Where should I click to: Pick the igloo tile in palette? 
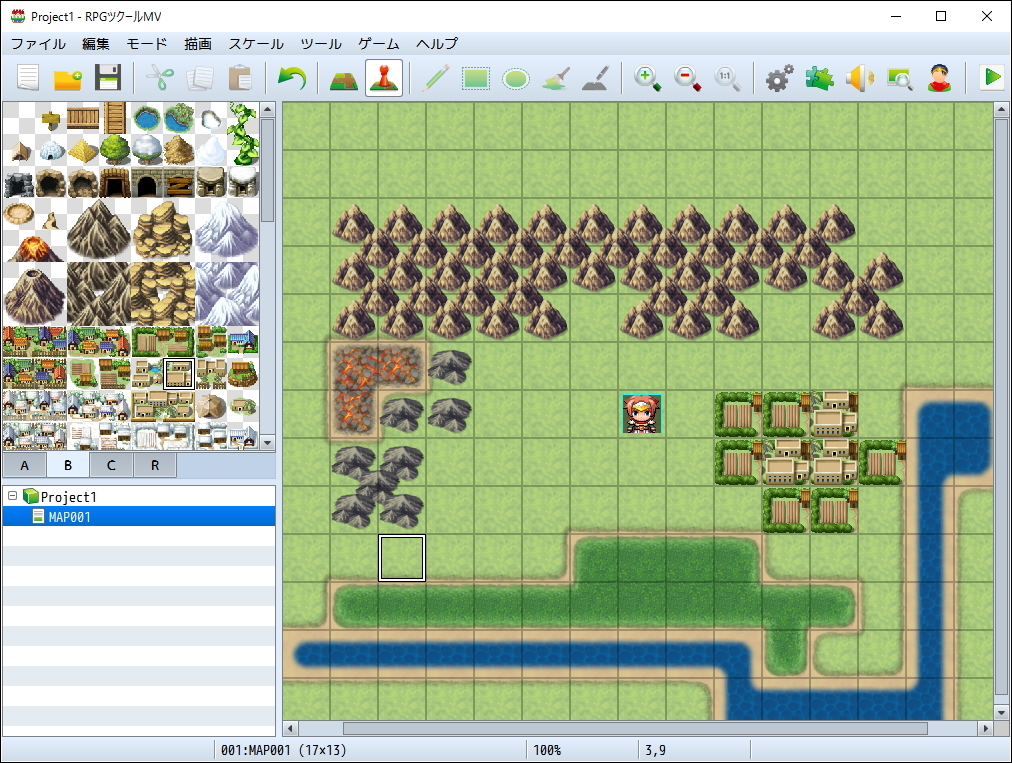(x=50, y=150)
